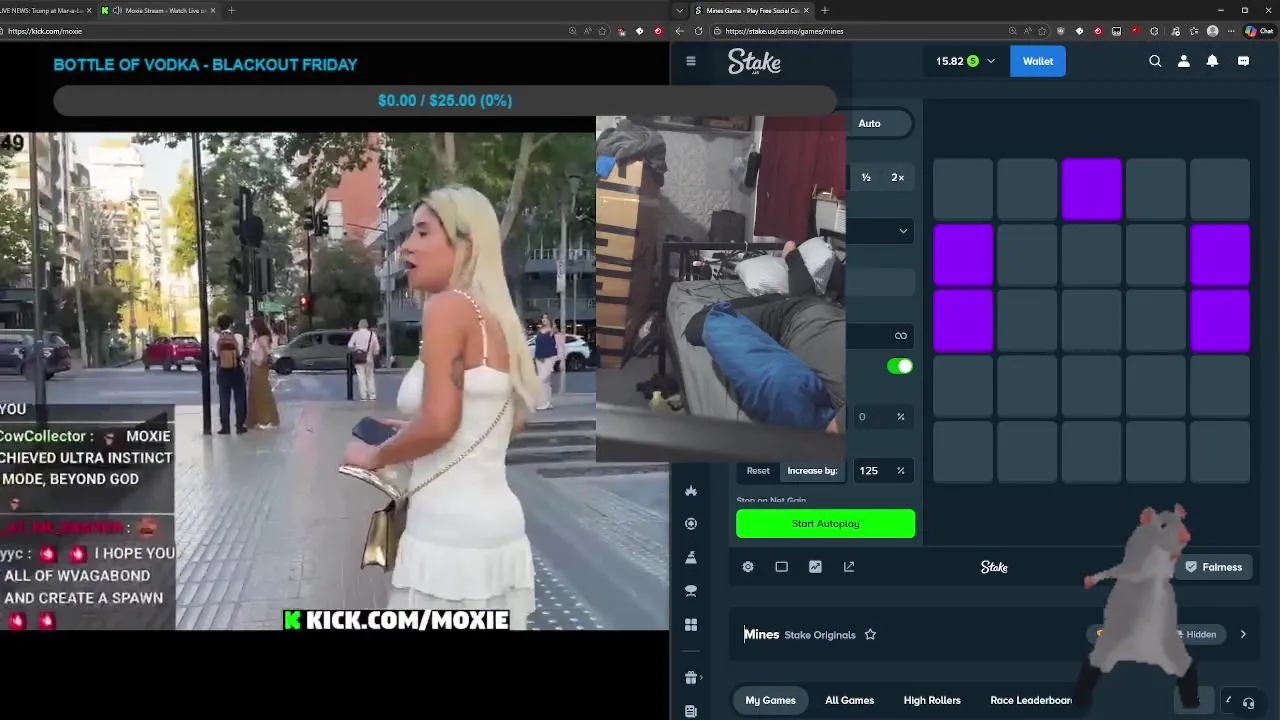This screenshot has height=720, width=1280.
Task: Open the Stake hamburger menu
Action: [690, 61]
